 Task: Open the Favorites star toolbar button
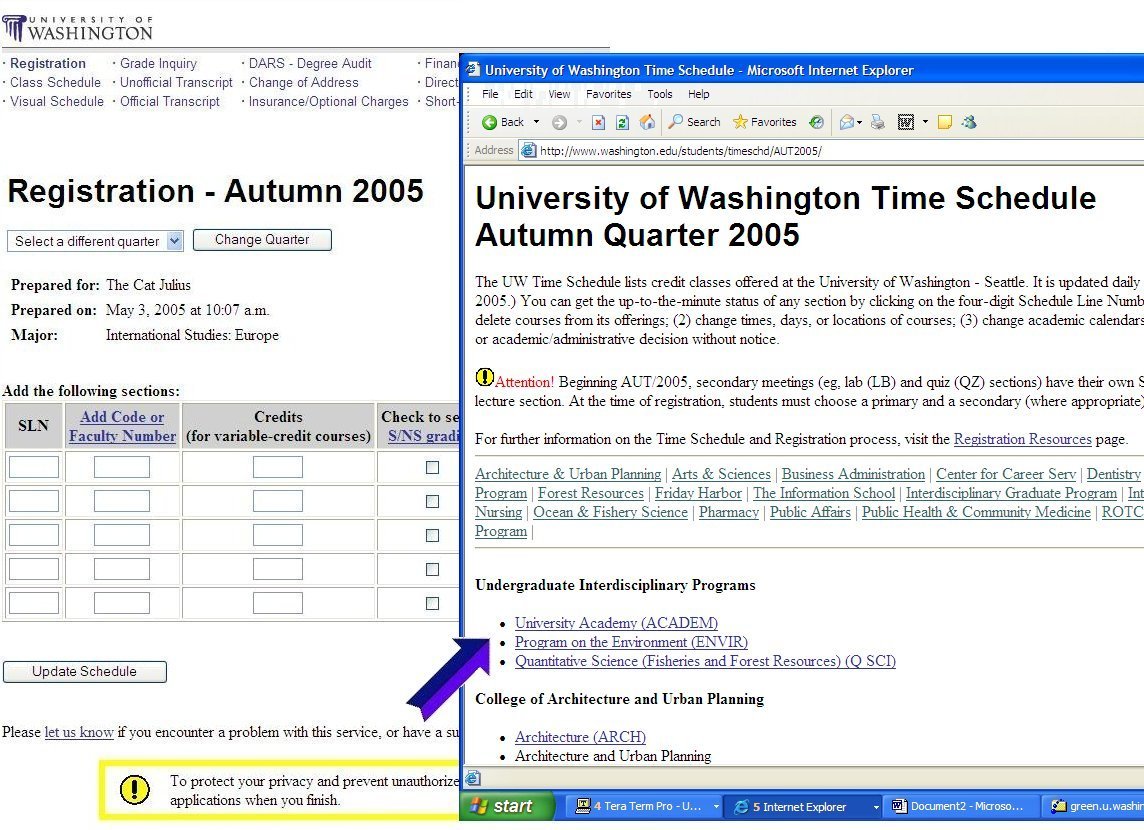(765, 122)
